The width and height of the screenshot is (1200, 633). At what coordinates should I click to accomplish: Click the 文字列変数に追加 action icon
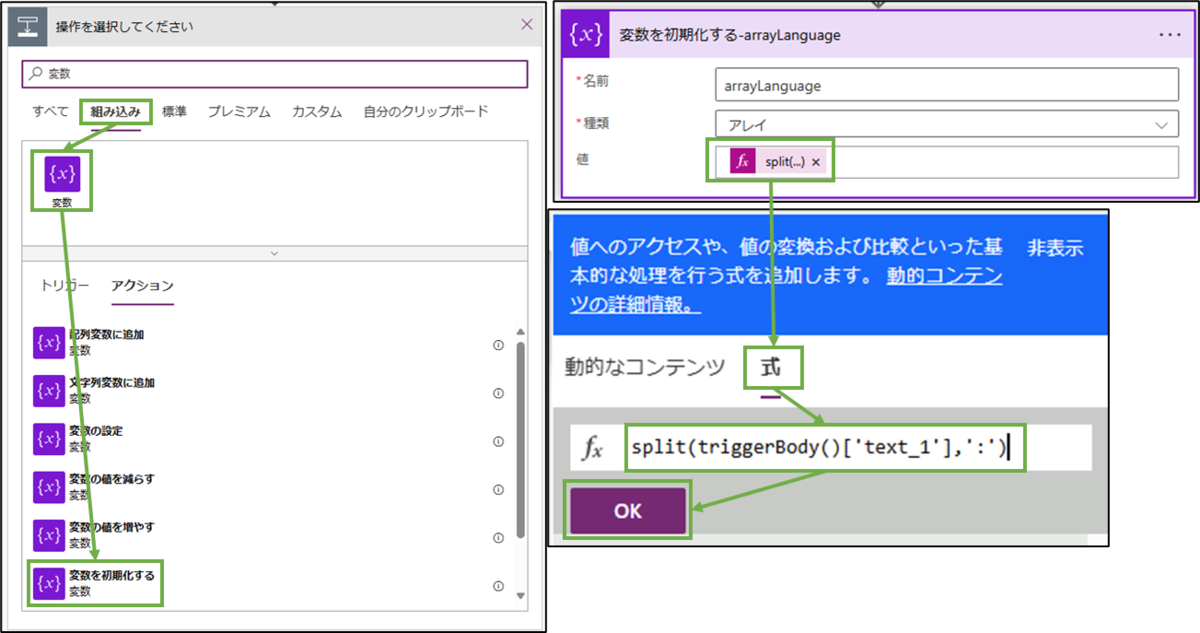point(49,390)
